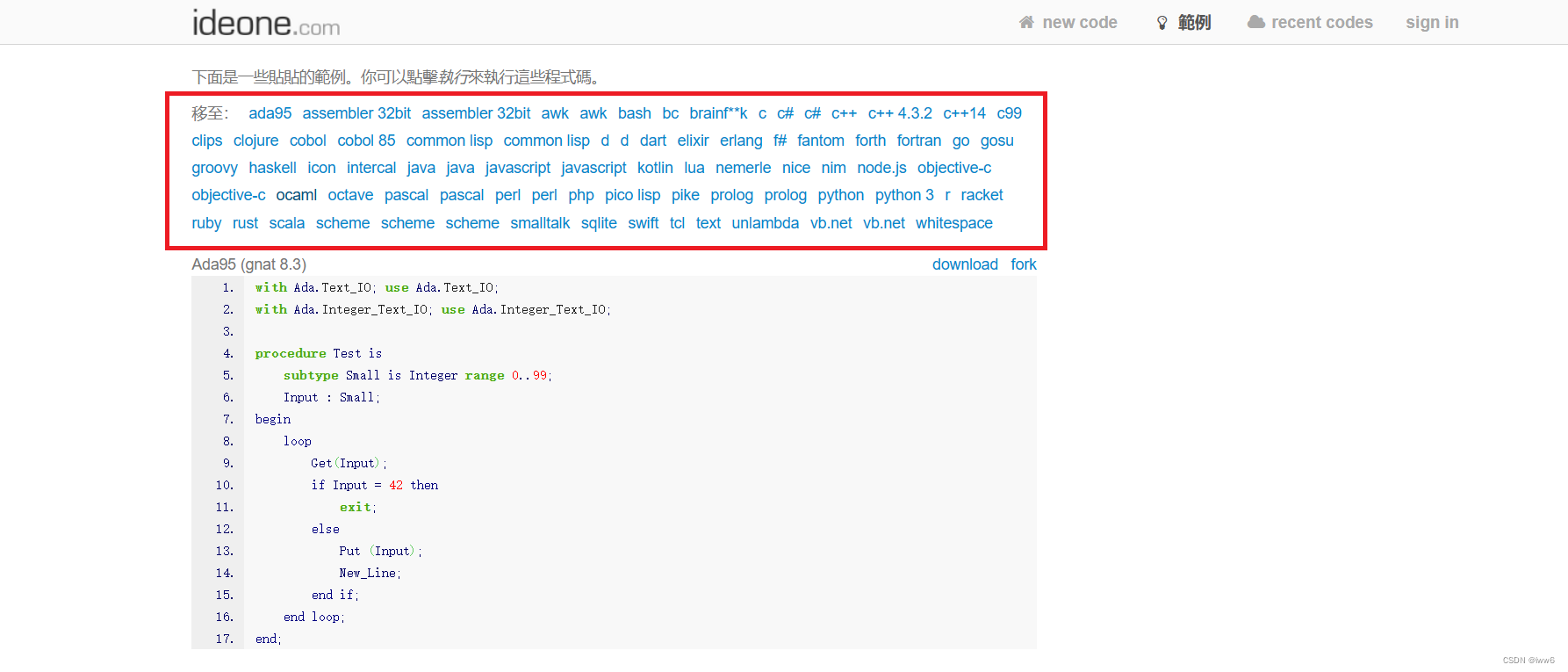Jump to the bc example
This screenshot has width=1568, height=672.
pyautogui.click(x=670, y=113)
